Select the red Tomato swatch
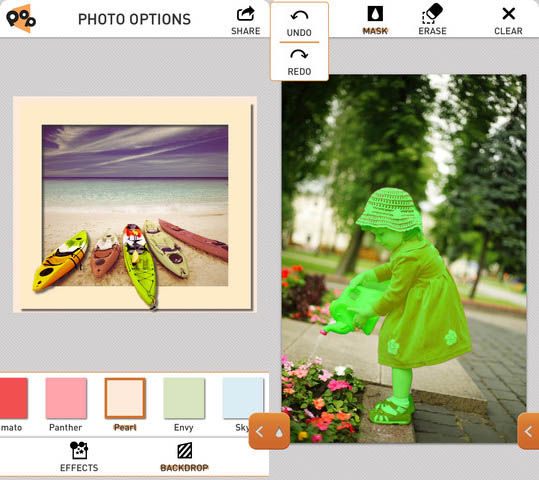Image resolution: width=539 pixels, height=480 pixels. pyautogui.click(x=13, y=398)
